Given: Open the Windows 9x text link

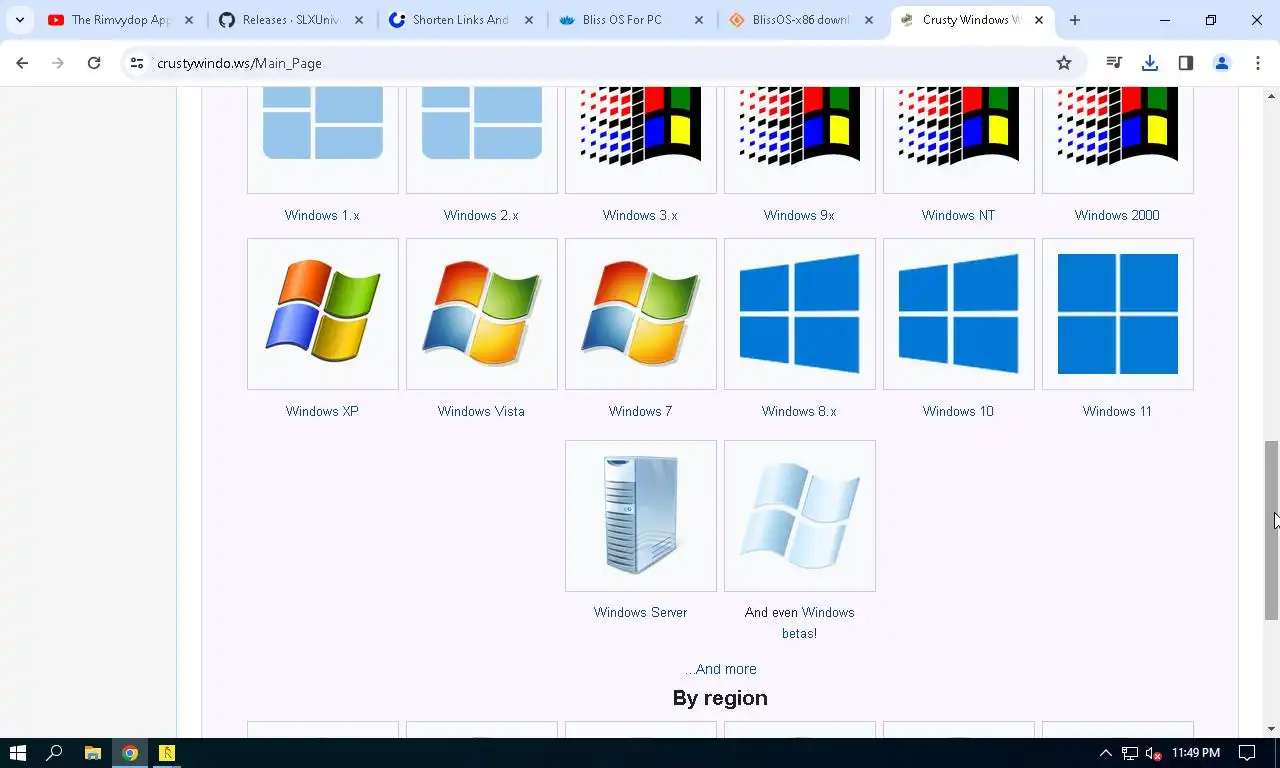Looking at the screenshot, I should (x=799, y=215).
